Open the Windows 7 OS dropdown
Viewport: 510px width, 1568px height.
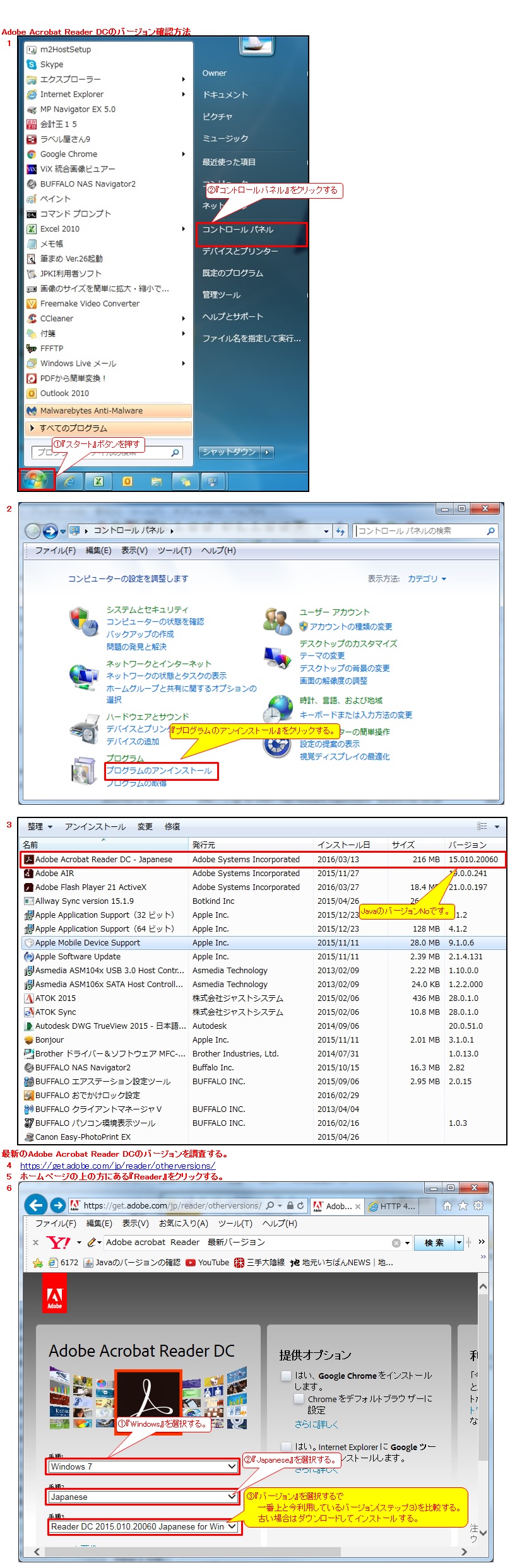tap(143, 1466)
